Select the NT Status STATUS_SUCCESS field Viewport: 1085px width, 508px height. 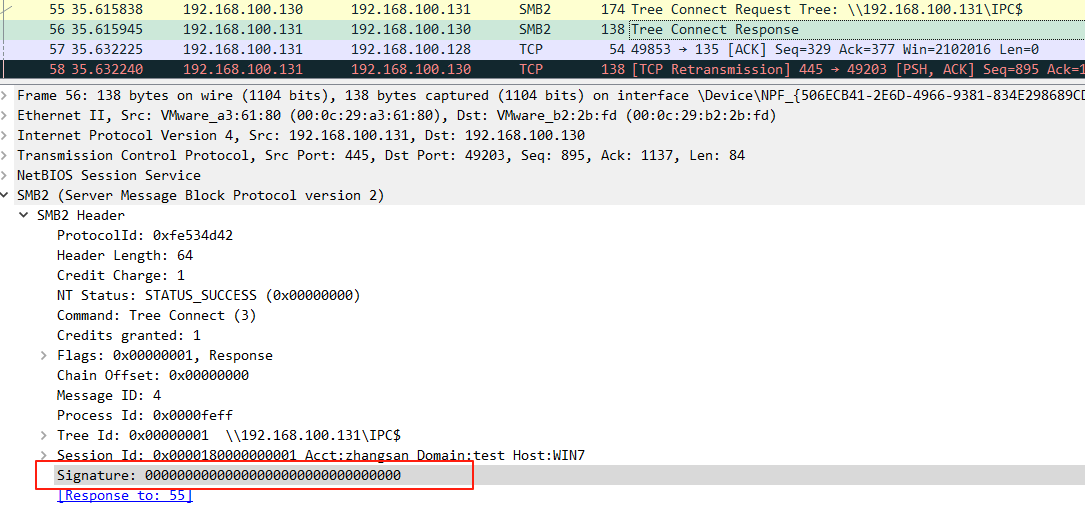208,295
